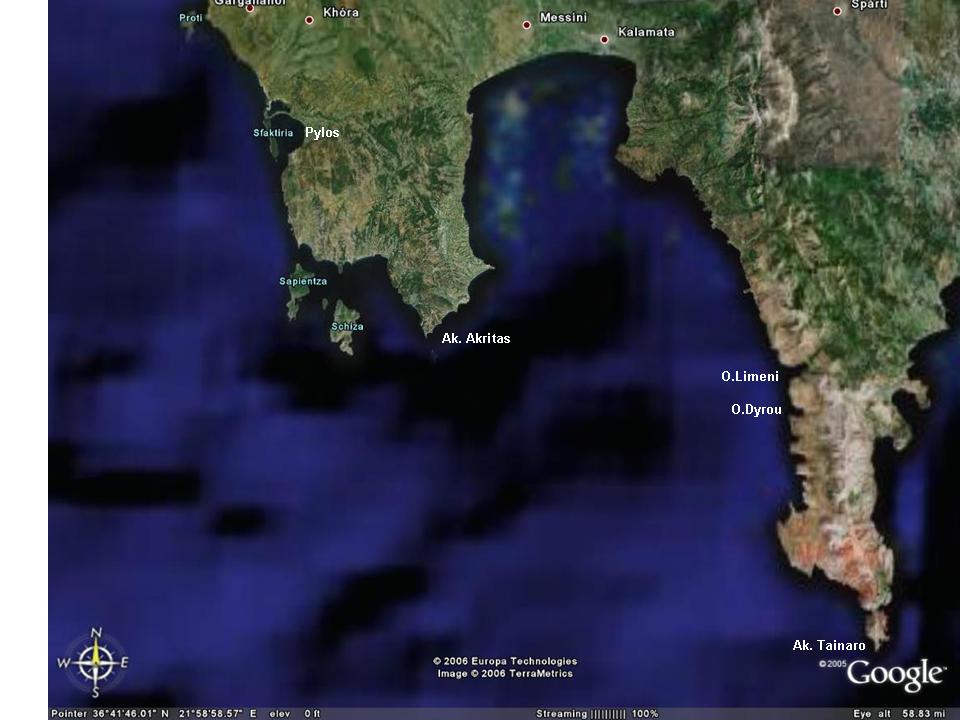Select the Ak. Akritas cape label
Image resolution: width=960 pixels, height=720 pixels.
476,339
